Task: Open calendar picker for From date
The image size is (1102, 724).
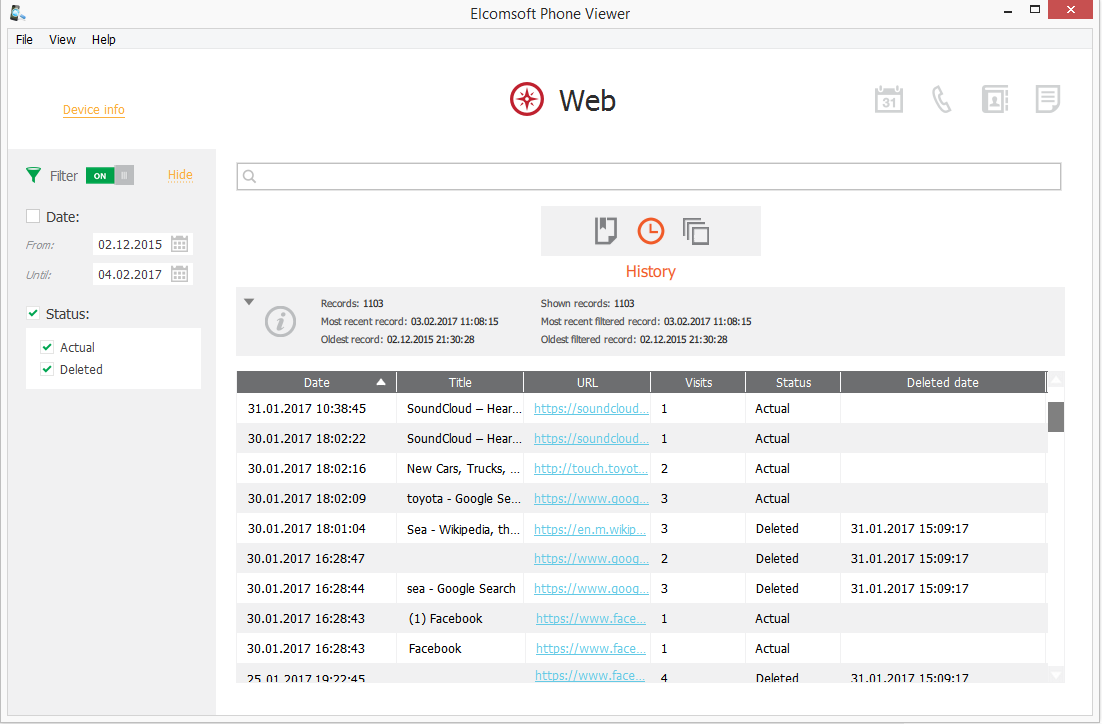Action: tap(179, 244)
